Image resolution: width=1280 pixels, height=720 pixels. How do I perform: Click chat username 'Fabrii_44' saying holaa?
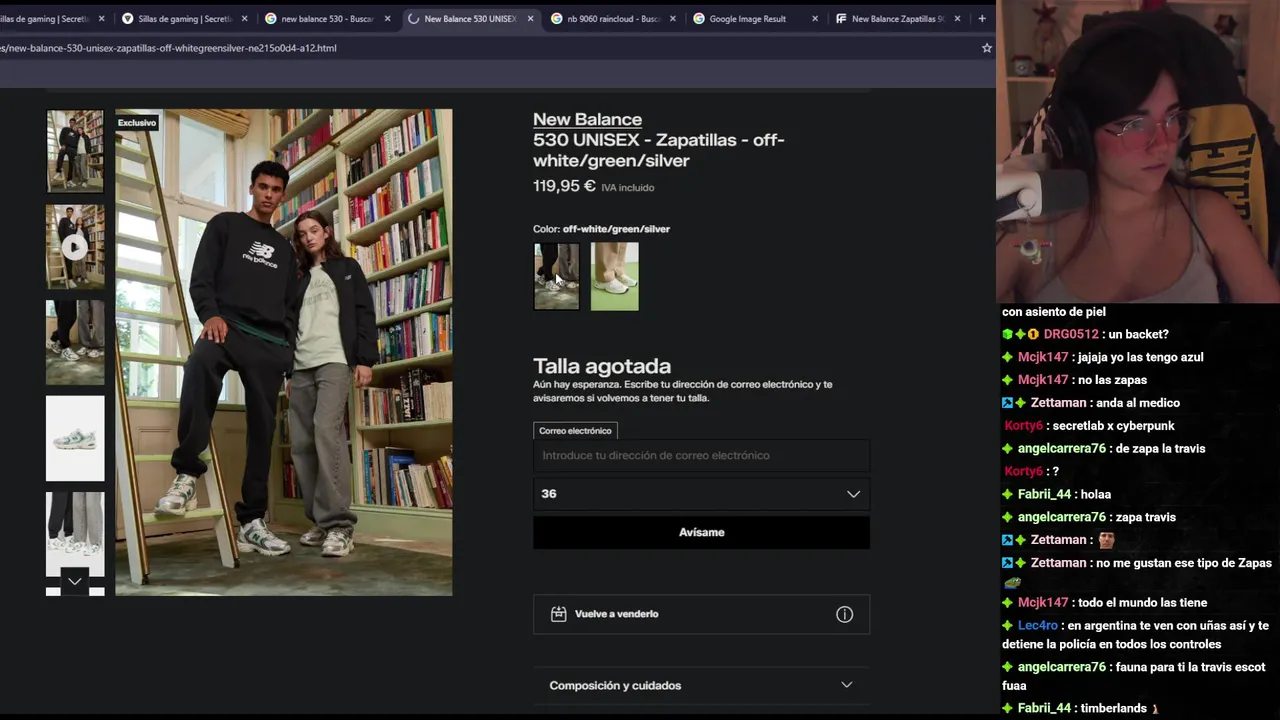[1044, 494]
